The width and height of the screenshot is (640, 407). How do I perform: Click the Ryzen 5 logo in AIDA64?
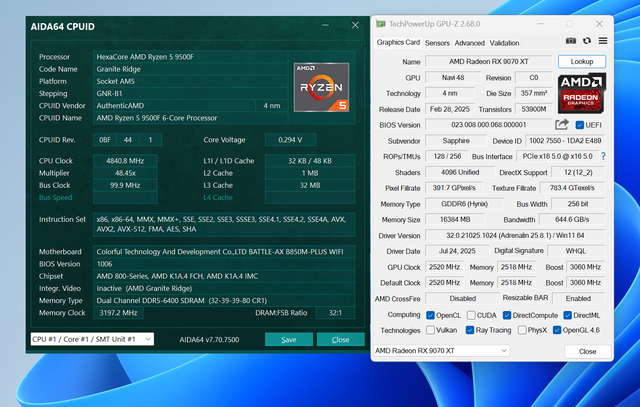(321, 87)
